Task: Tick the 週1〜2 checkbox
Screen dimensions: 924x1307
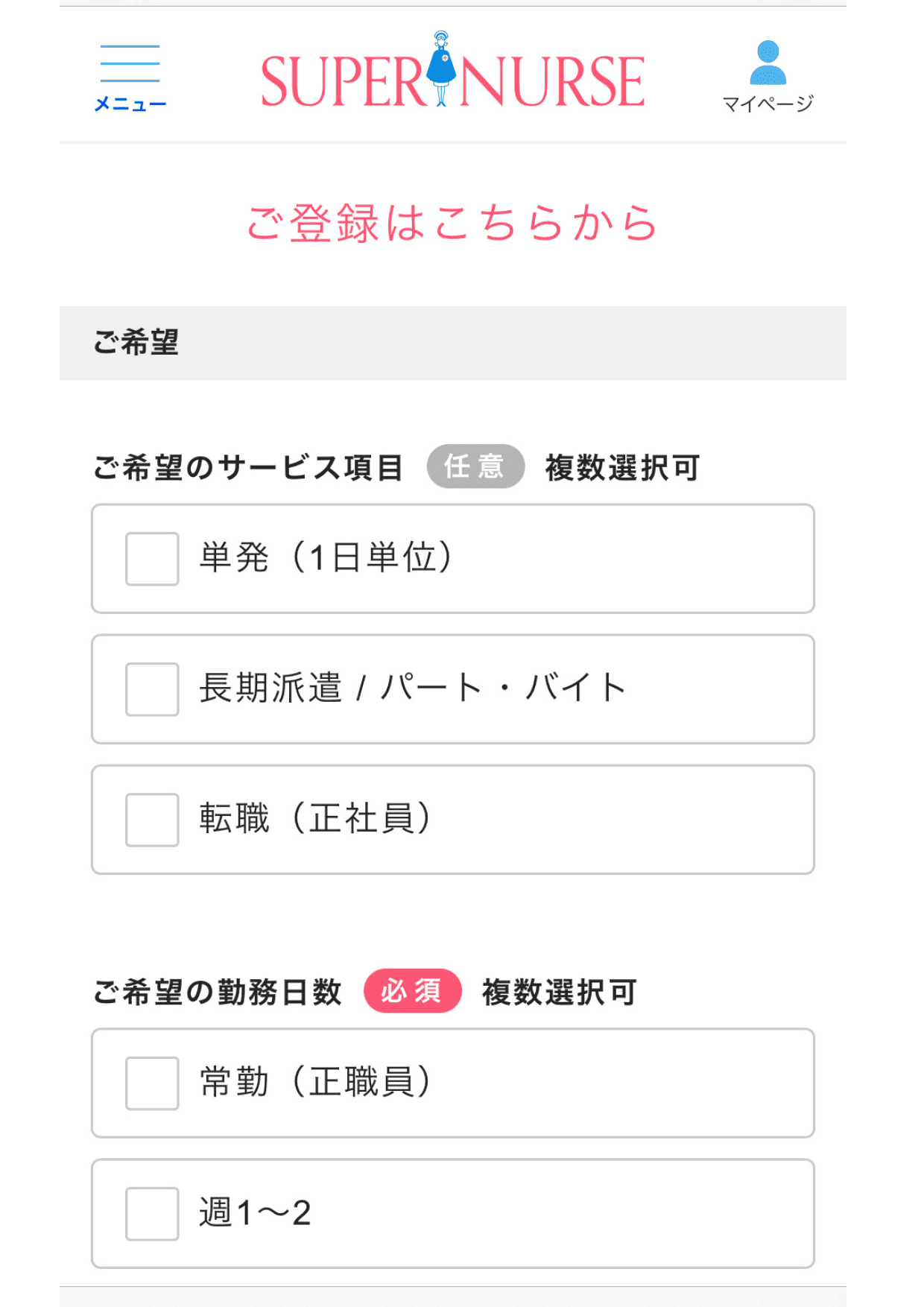Action: point(152,1214)
